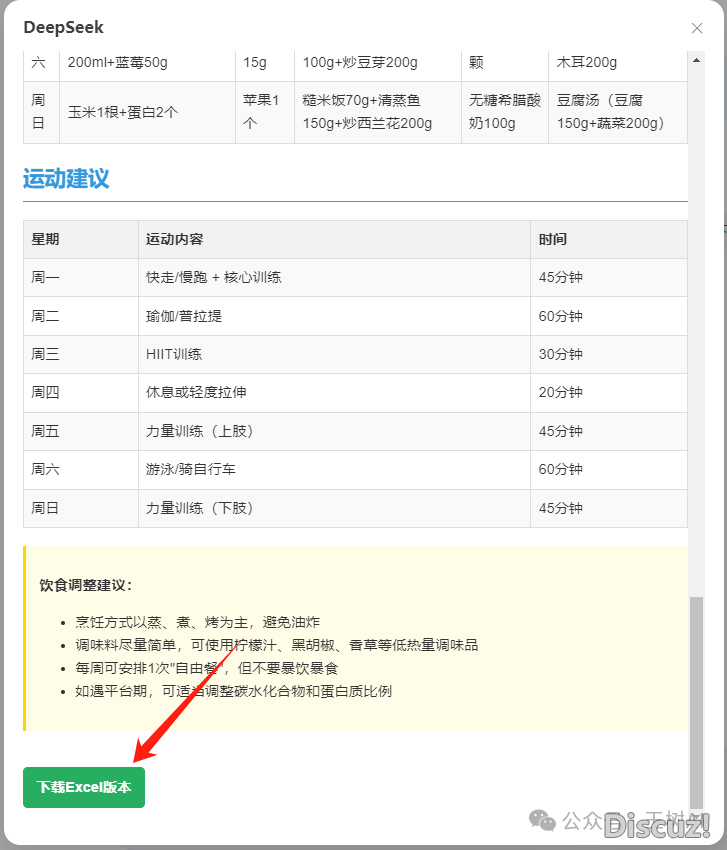Select the 瑜伽/普拉提 cell
This screenshot has height=850, width=727.
point(334,316)
